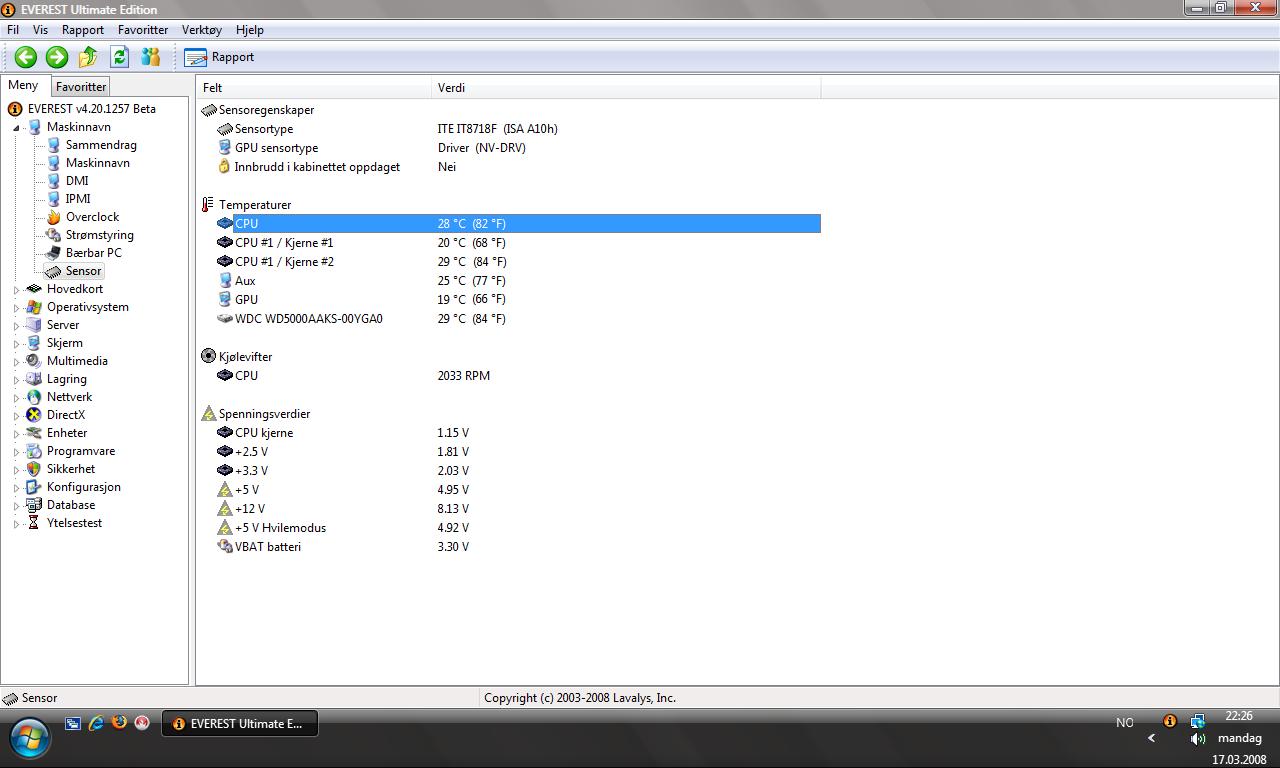
Task: Open the Rapport menu in menu bar
Action: [x=83, y=30]
